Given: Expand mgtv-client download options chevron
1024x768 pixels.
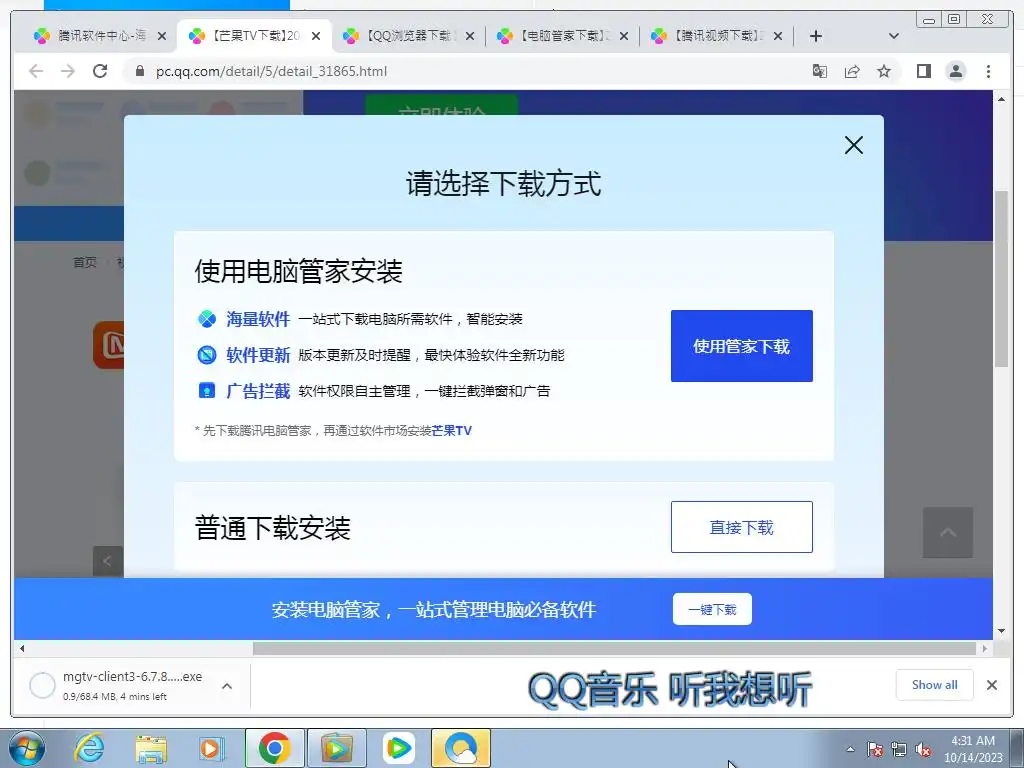Looking at the screenshot, I should (227, 686).
